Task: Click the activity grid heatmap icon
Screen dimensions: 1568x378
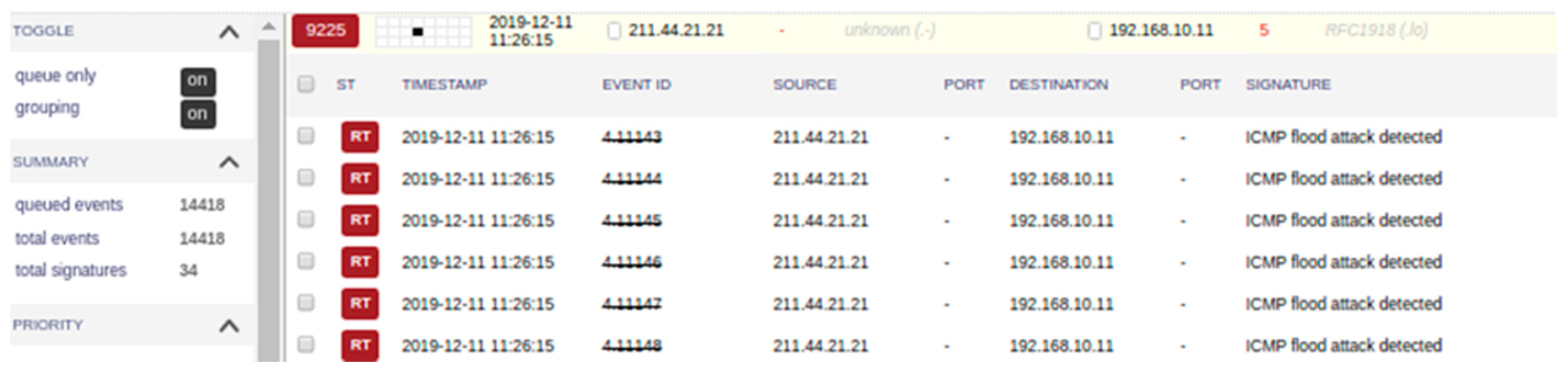Action: (x=423, y=31)
